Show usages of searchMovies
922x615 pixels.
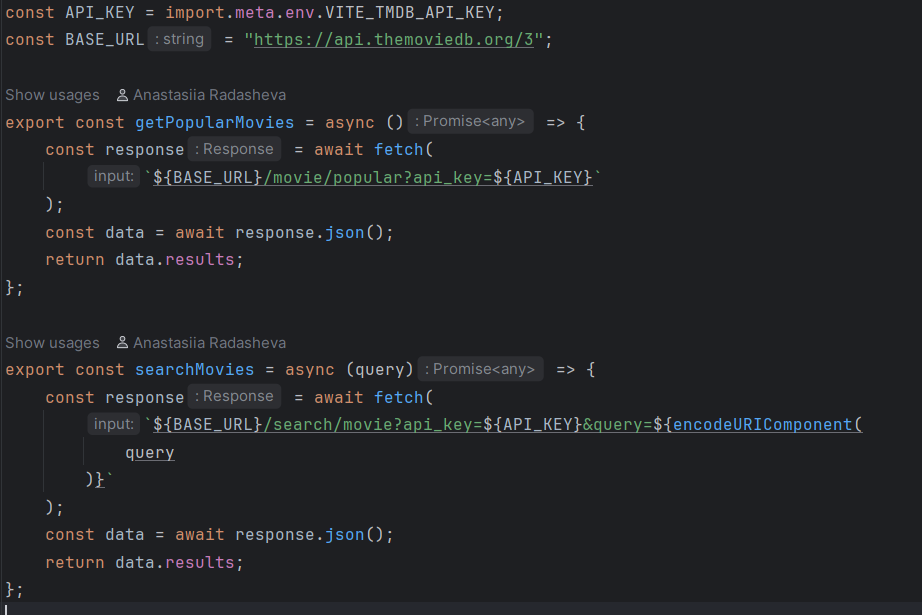point(52,343)
